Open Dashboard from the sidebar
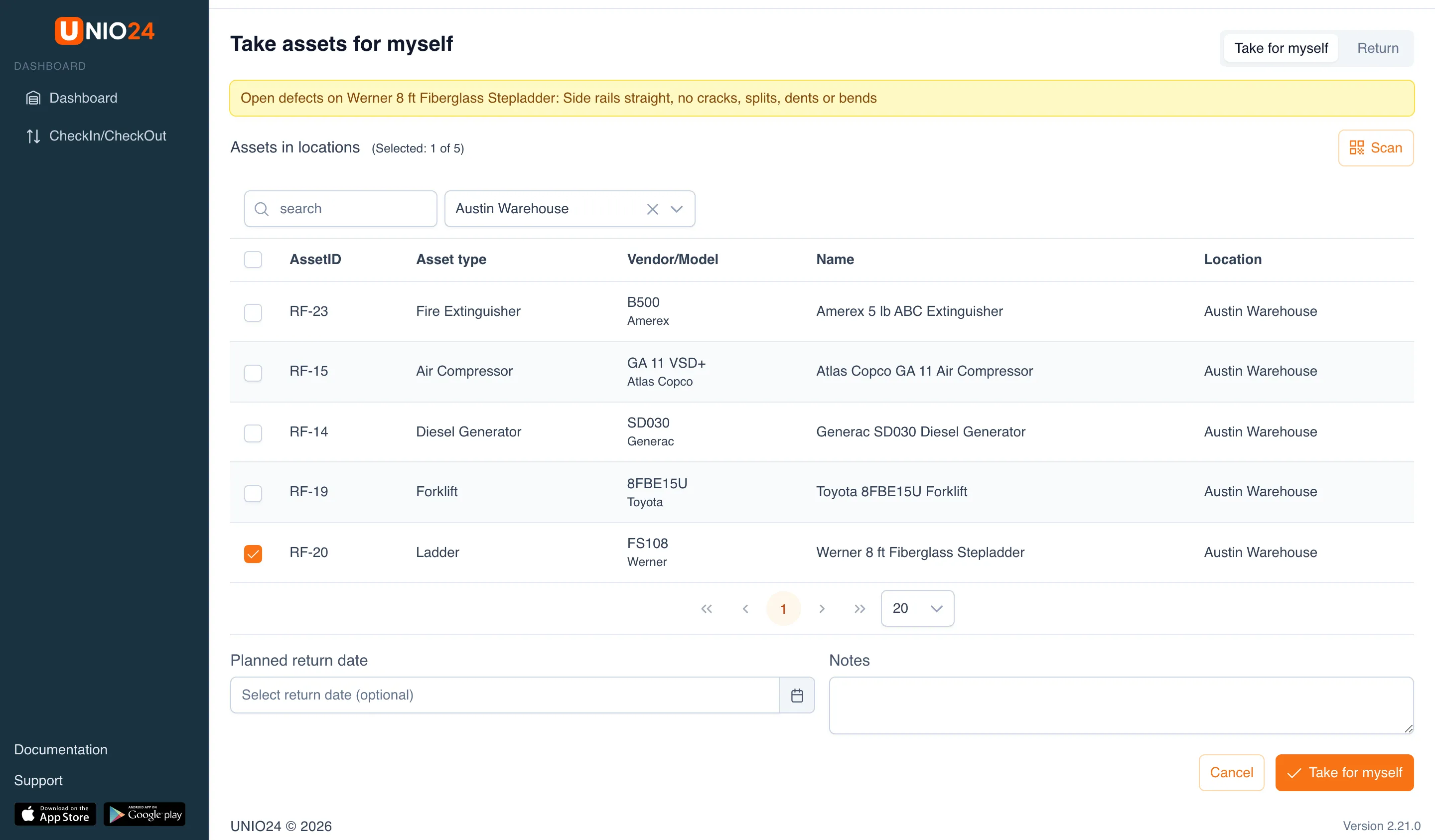1435x840 pixels. (x=72, y=98)
